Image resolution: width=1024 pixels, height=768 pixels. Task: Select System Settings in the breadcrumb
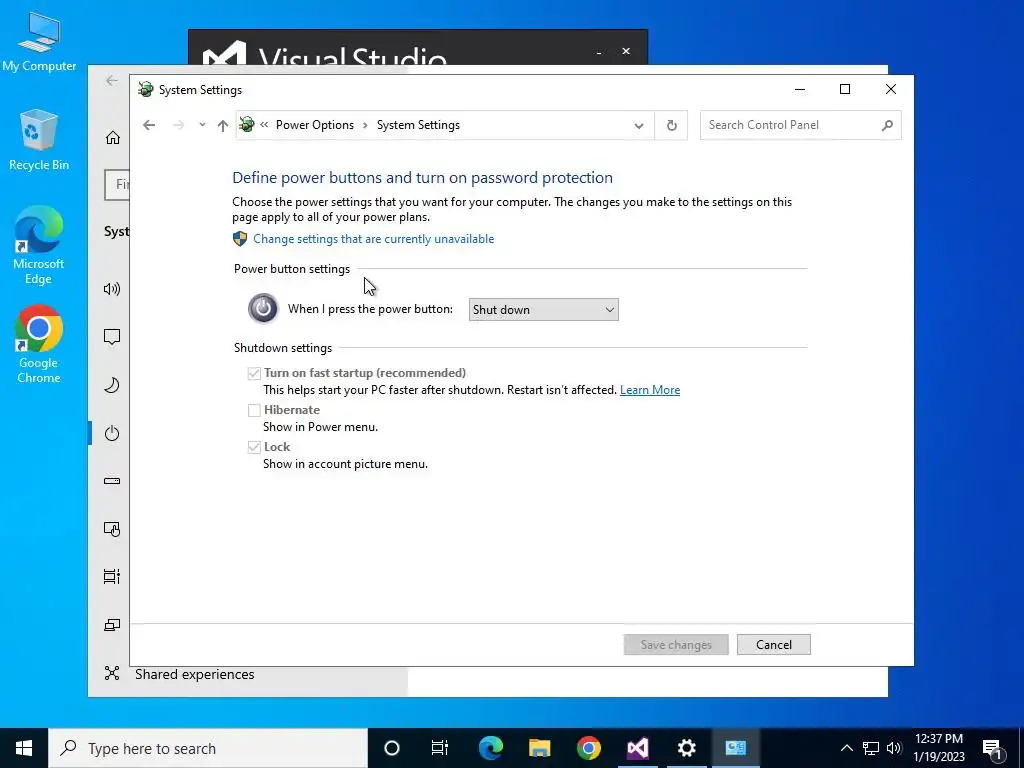pyautogui.click(x=418, y=125)
